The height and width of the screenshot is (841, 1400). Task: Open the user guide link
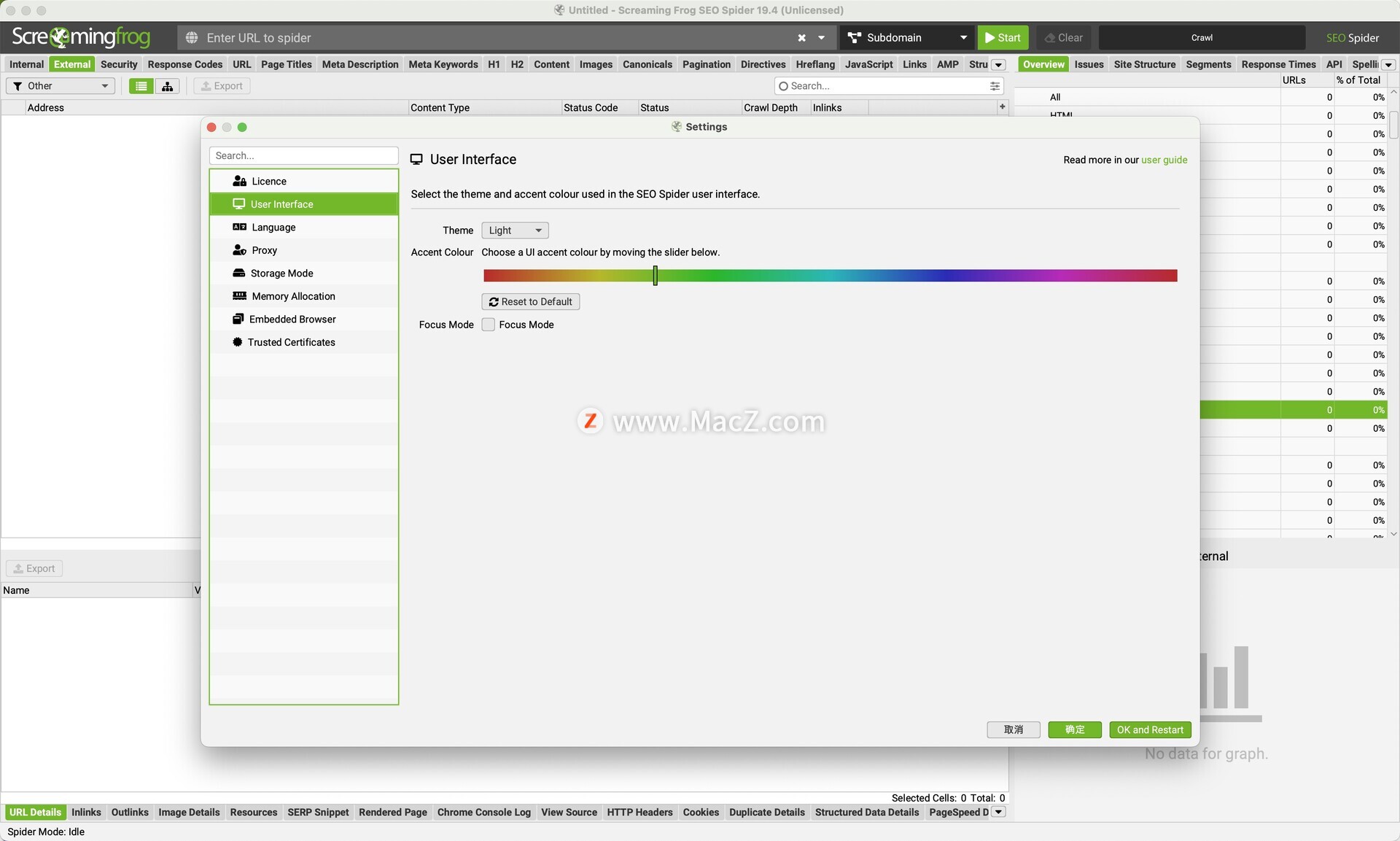[x=1164, y=160]
